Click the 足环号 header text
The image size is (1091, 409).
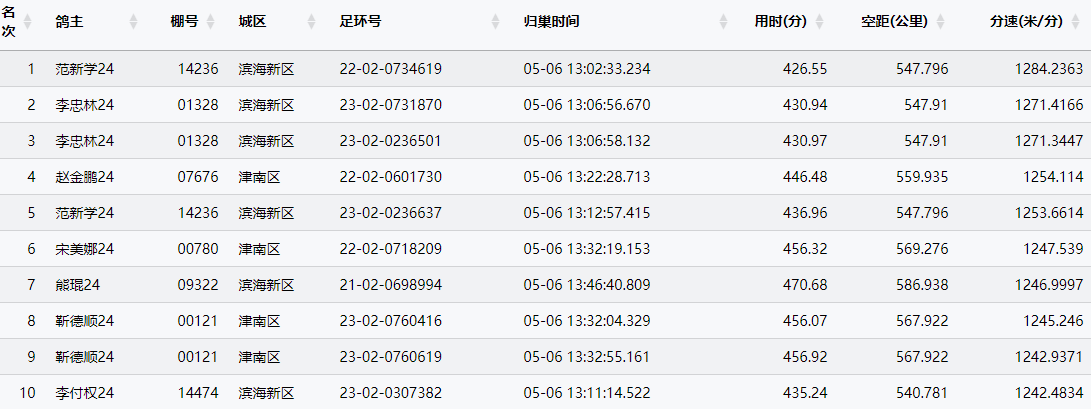(360, 21)
